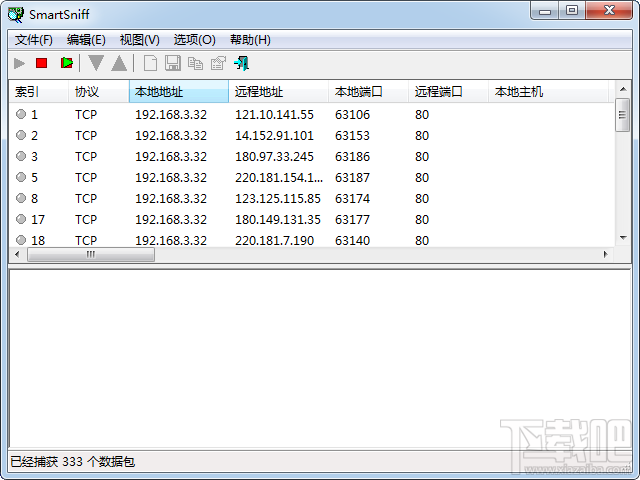
Task: Click local port 63106
Action: pos(352,115)
